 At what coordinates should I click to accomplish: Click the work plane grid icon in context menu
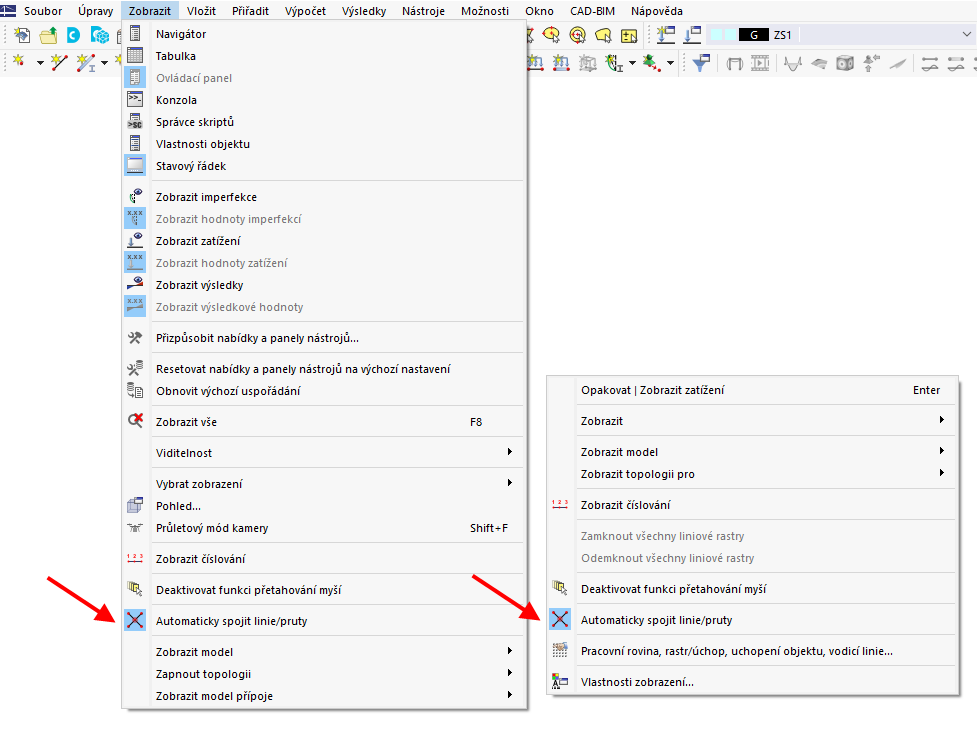(560, 650)
